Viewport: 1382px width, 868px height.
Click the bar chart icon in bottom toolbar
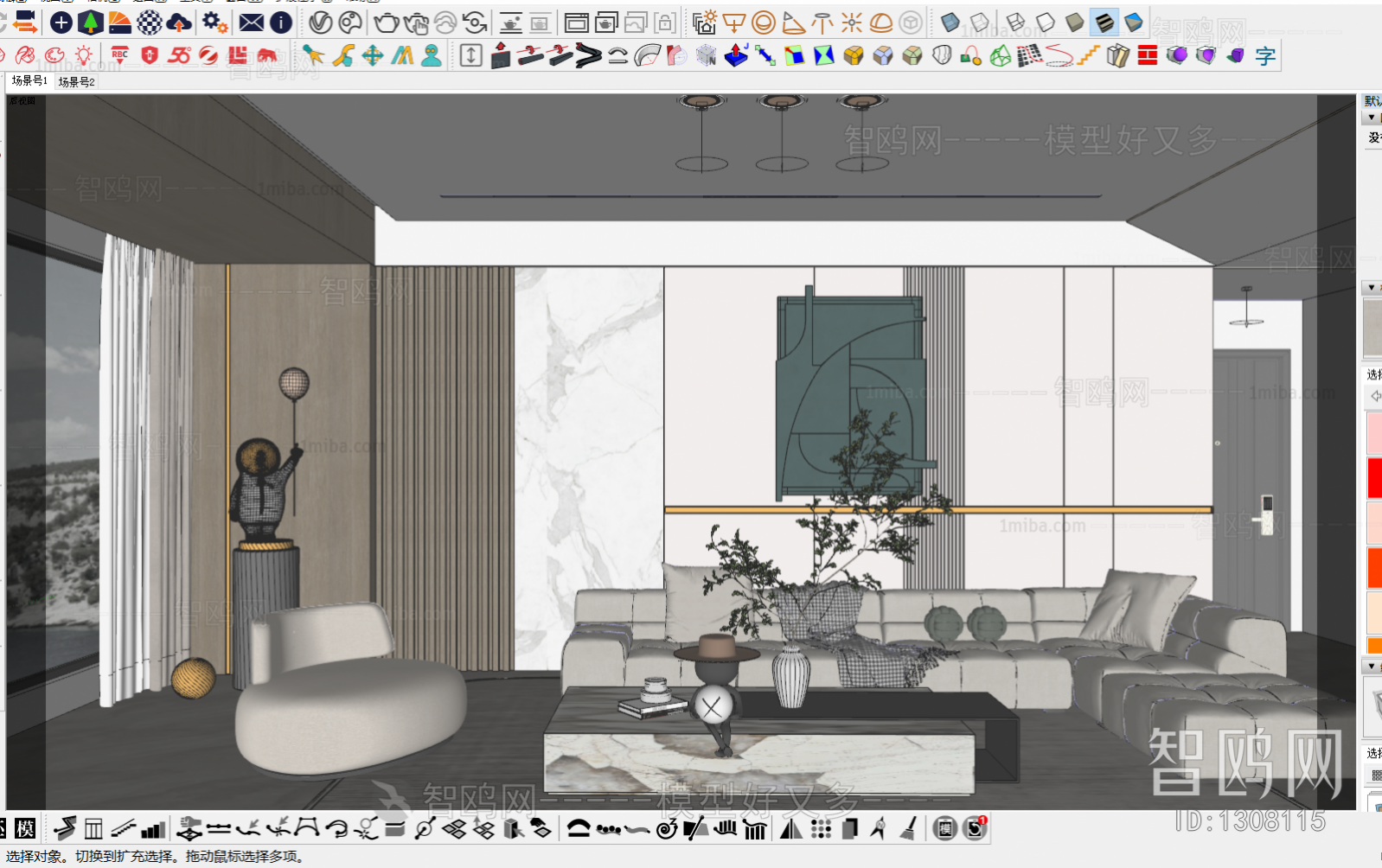pyautogui.click(x=153, y=829)
